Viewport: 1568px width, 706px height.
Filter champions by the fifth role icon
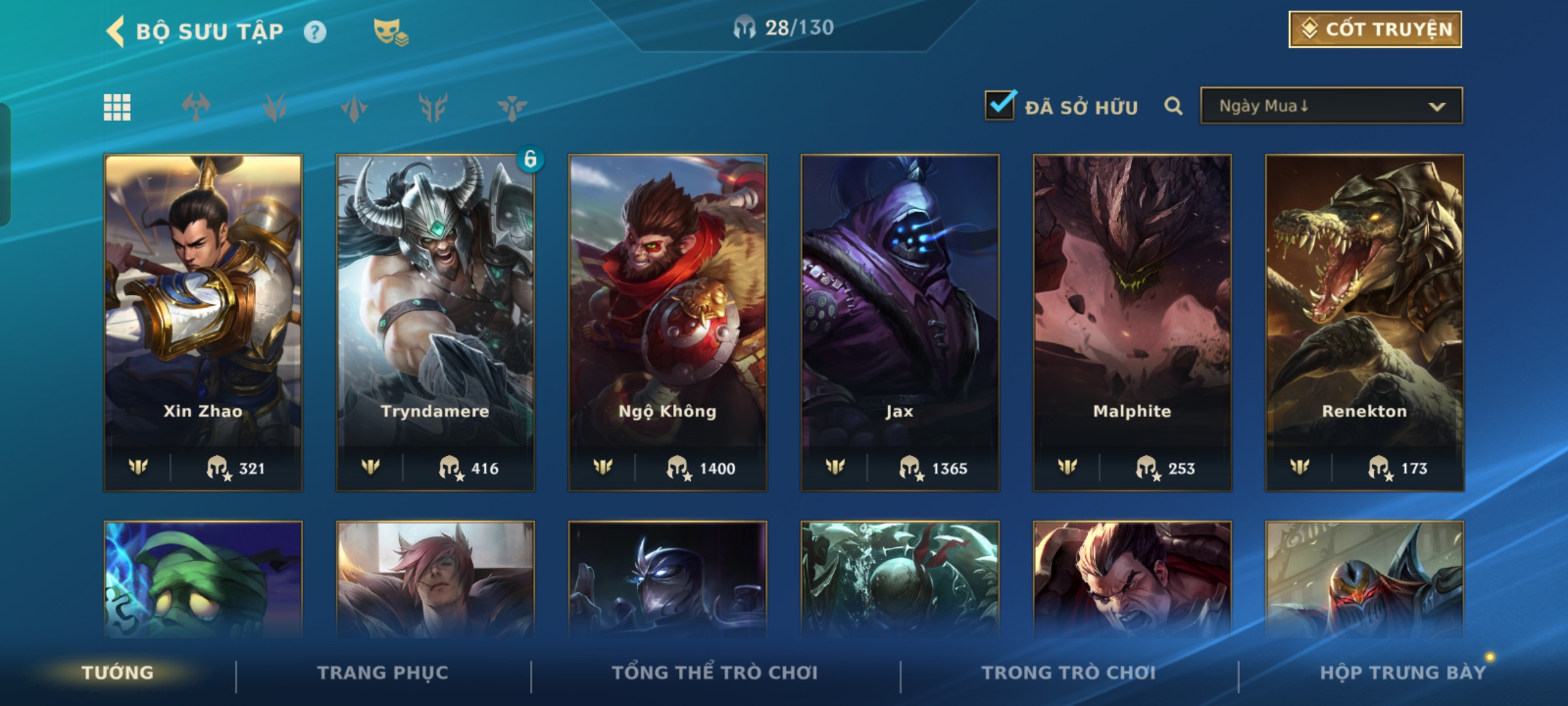[512, 107]
